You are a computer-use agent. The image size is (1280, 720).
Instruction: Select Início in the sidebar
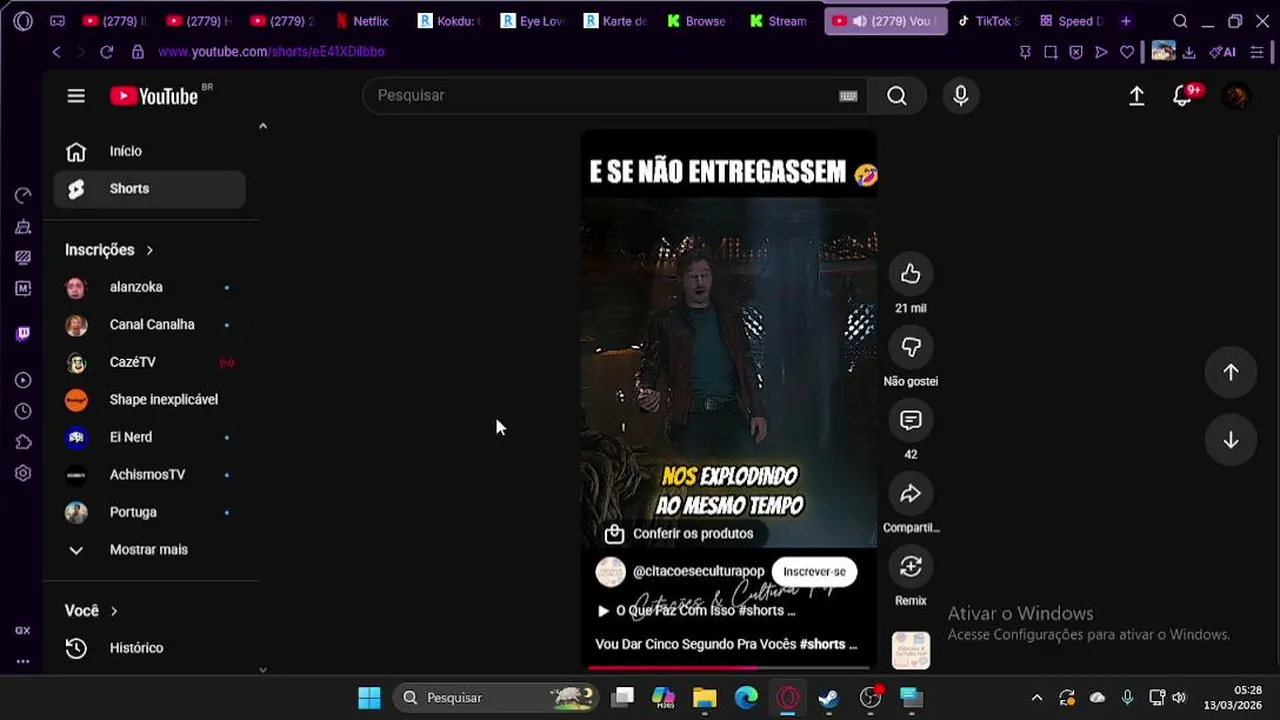149,152
